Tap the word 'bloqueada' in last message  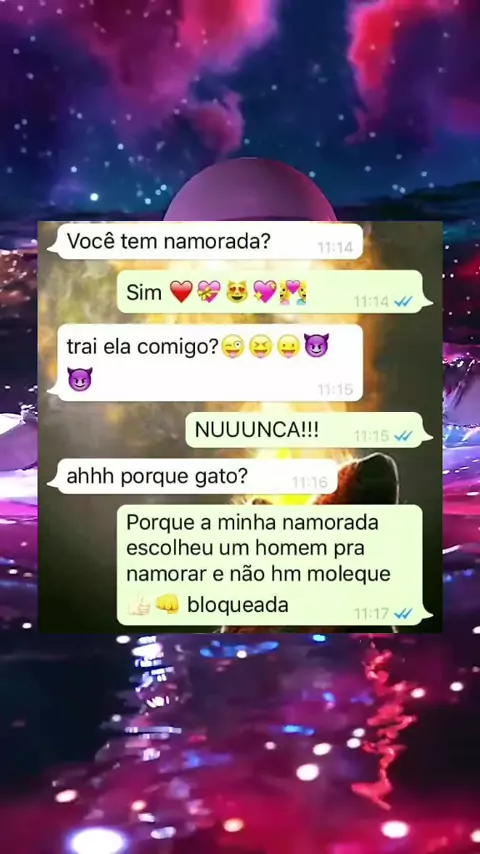click(x=238, y=605)
